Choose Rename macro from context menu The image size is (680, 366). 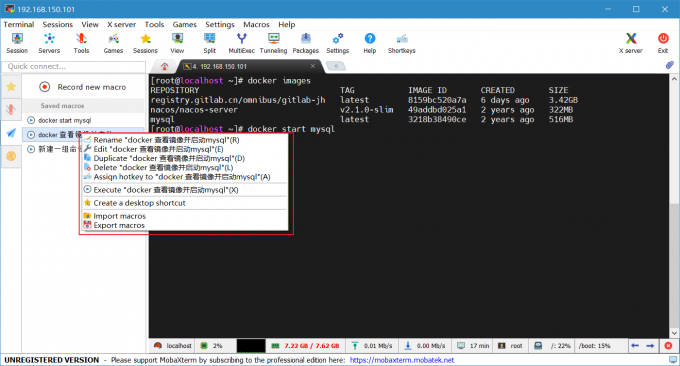point(185,140)
